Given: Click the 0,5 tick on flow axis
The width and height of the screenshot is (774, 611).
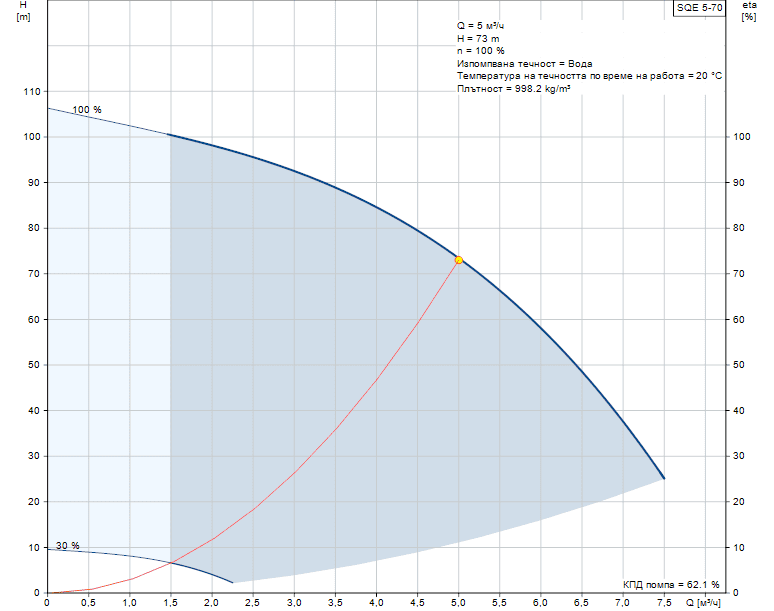Looking at the screenshot, I should click(x=88, y=603).
